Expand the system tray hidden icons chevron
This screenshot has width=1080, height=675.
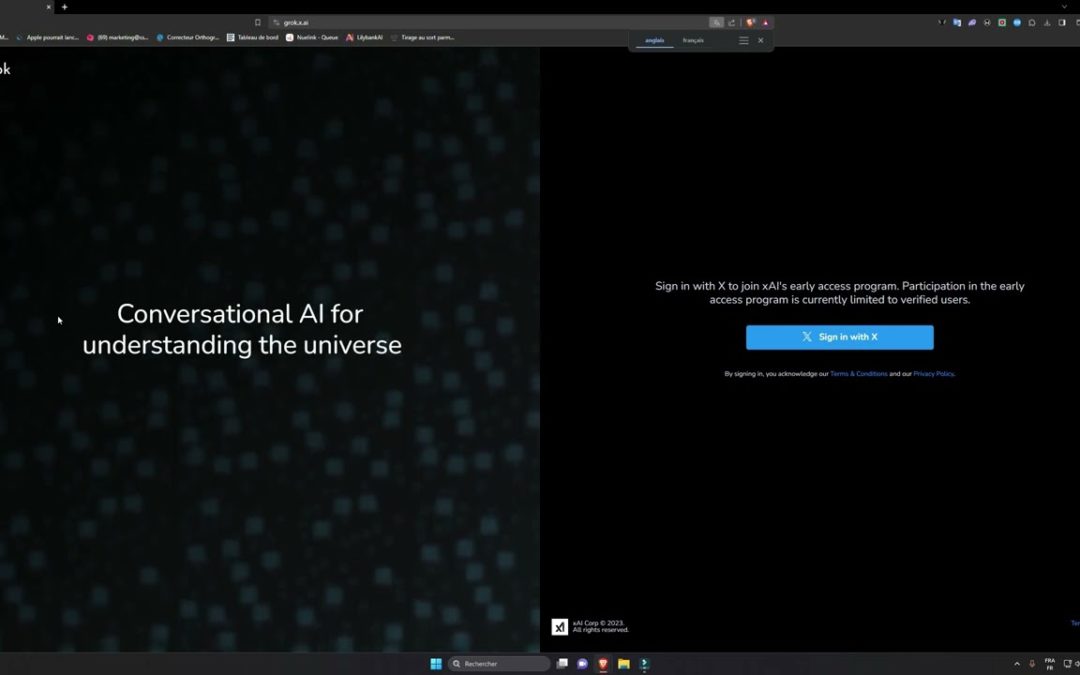click(1017, 664)
